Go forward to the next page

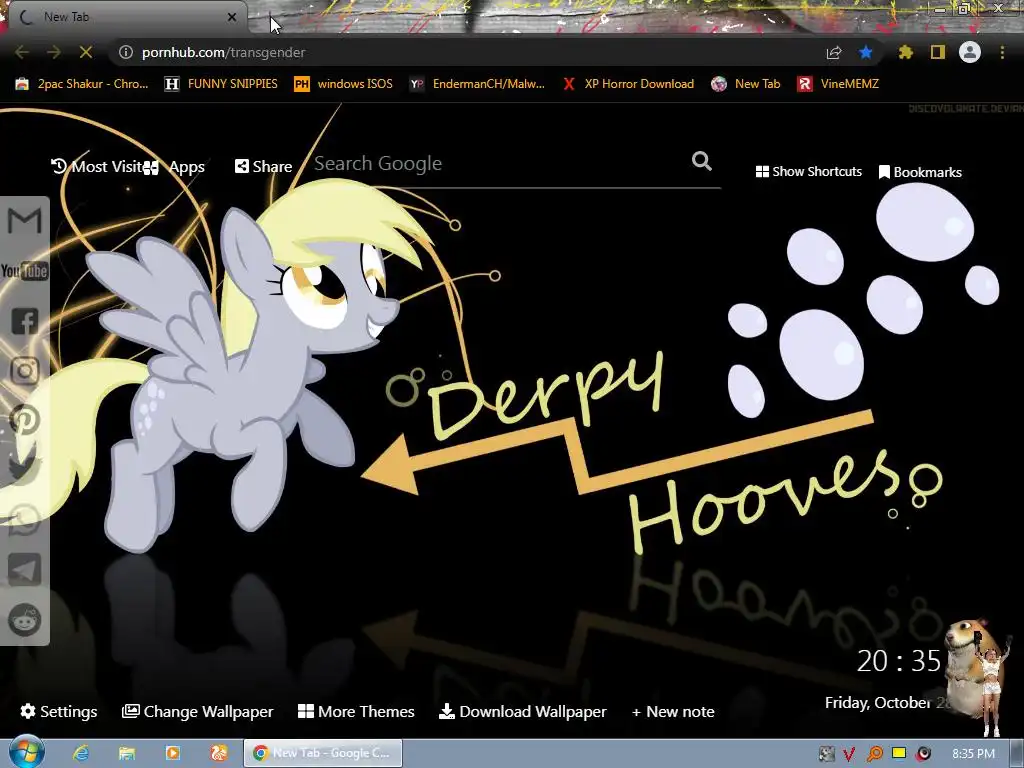point(54,52)
